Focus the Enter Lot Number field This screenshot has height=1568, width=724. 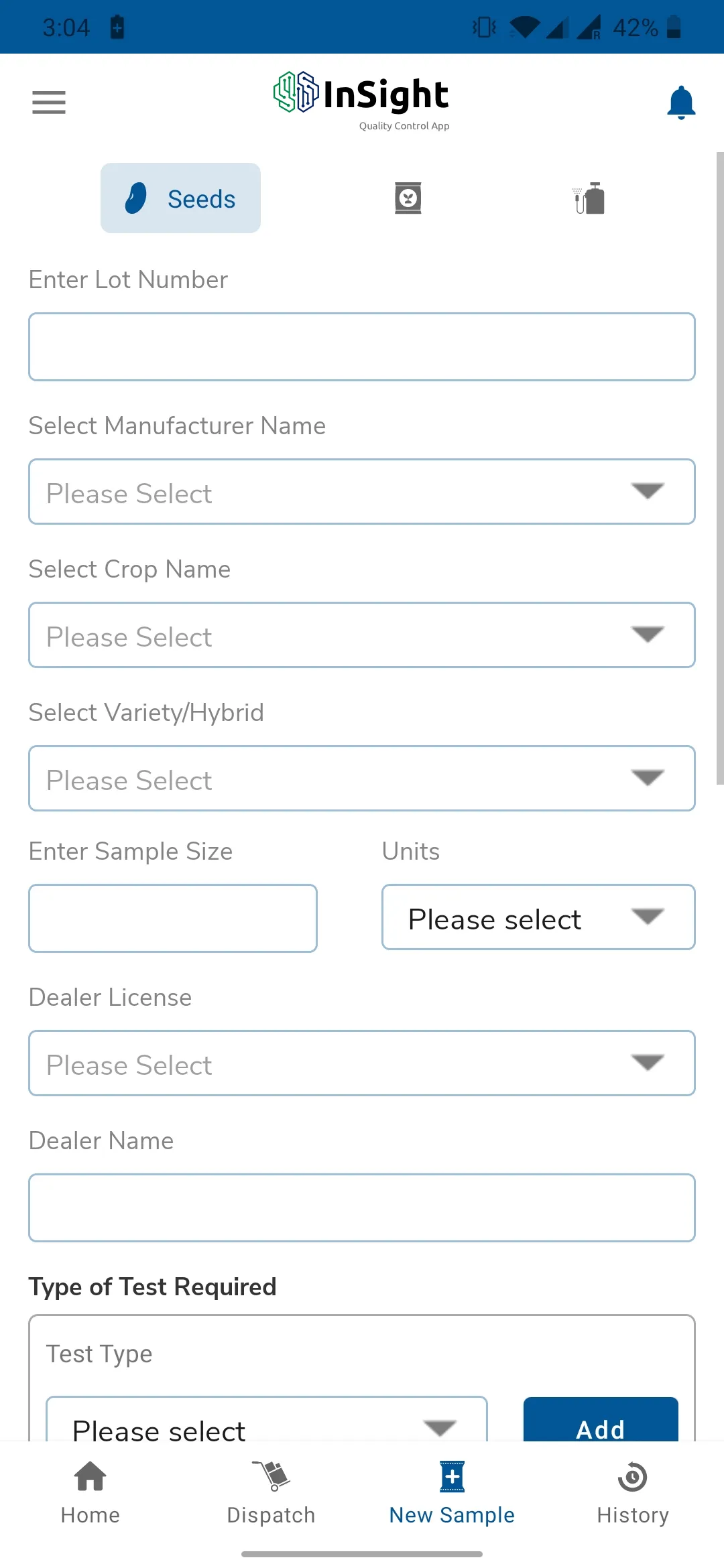coord(362,347)
